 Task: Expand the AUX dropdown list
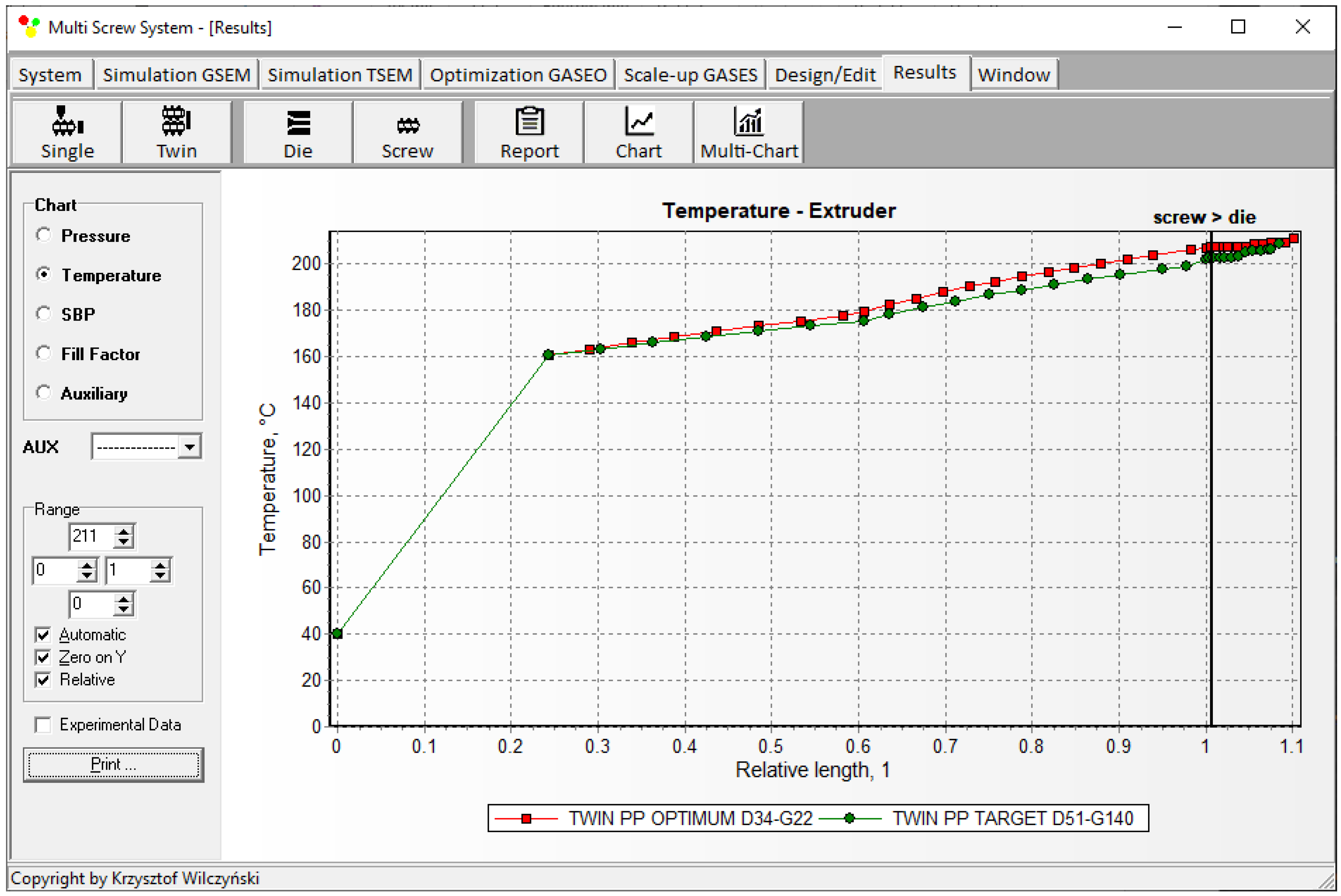point(189,446)
